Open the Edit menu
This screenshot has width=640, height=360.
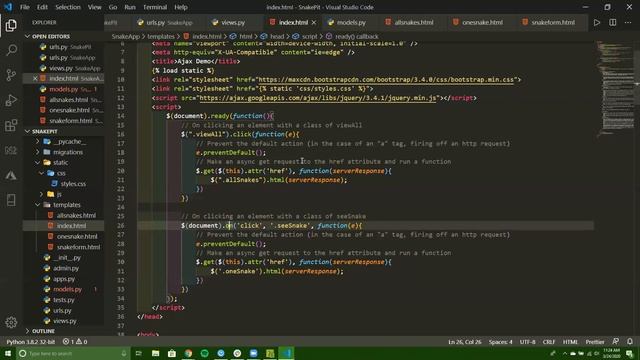(x=42, y=7)
